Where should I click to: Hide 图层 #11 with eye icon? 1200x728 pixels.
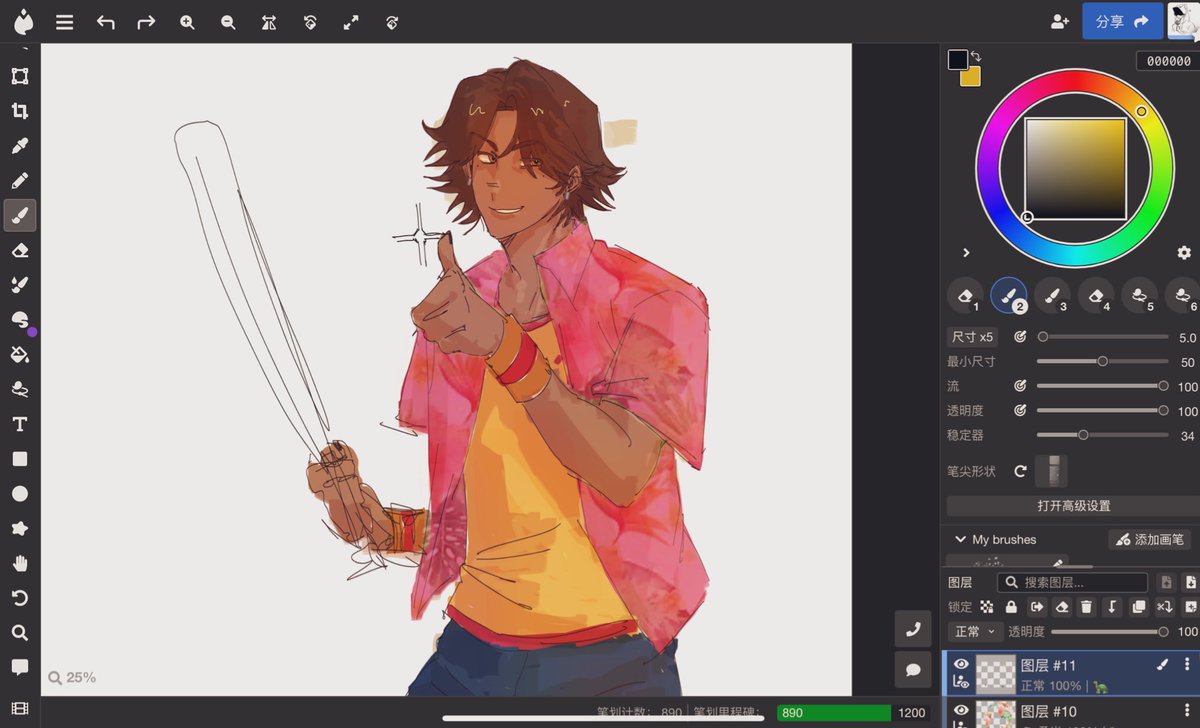tap(961, 664)
